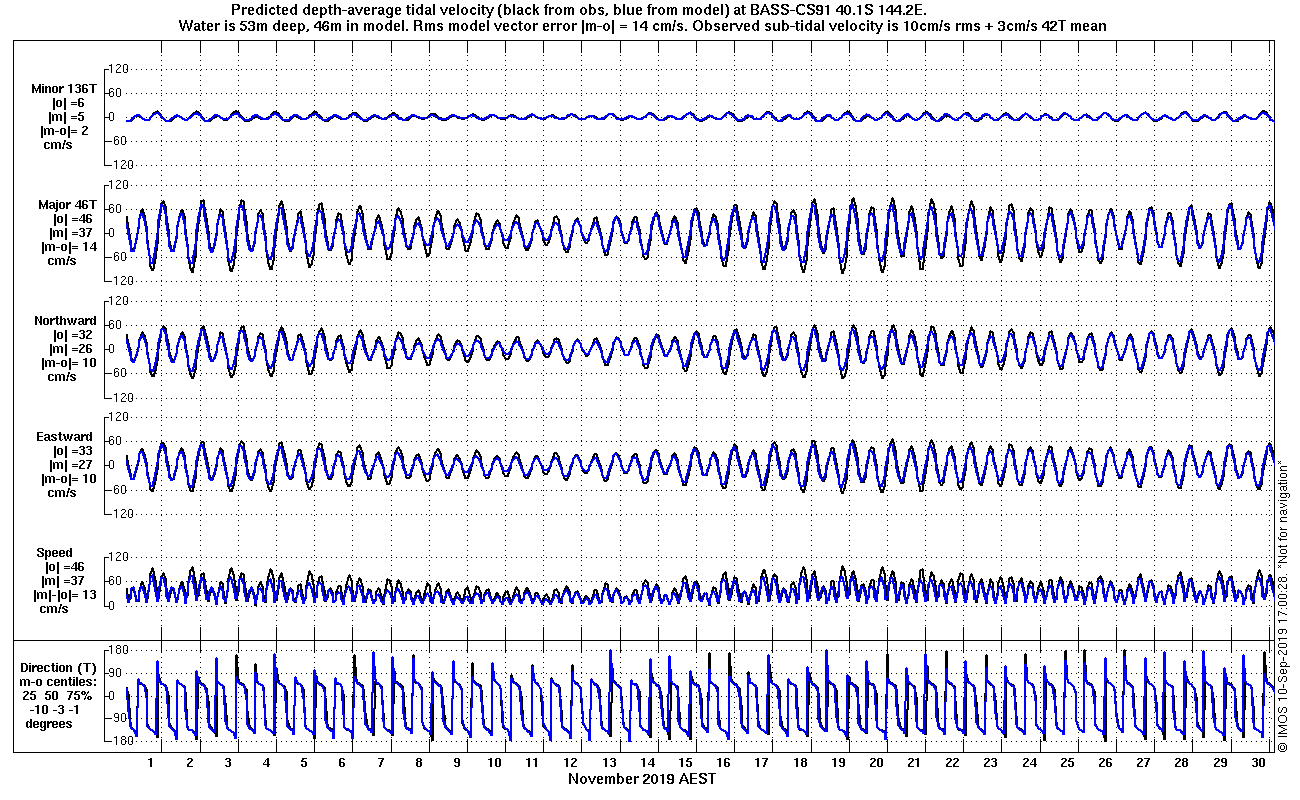Click the '|m-o|= 2' value in the Minor panel
The height and width of the screenshot is (800, 1300).
coord(64,131)
